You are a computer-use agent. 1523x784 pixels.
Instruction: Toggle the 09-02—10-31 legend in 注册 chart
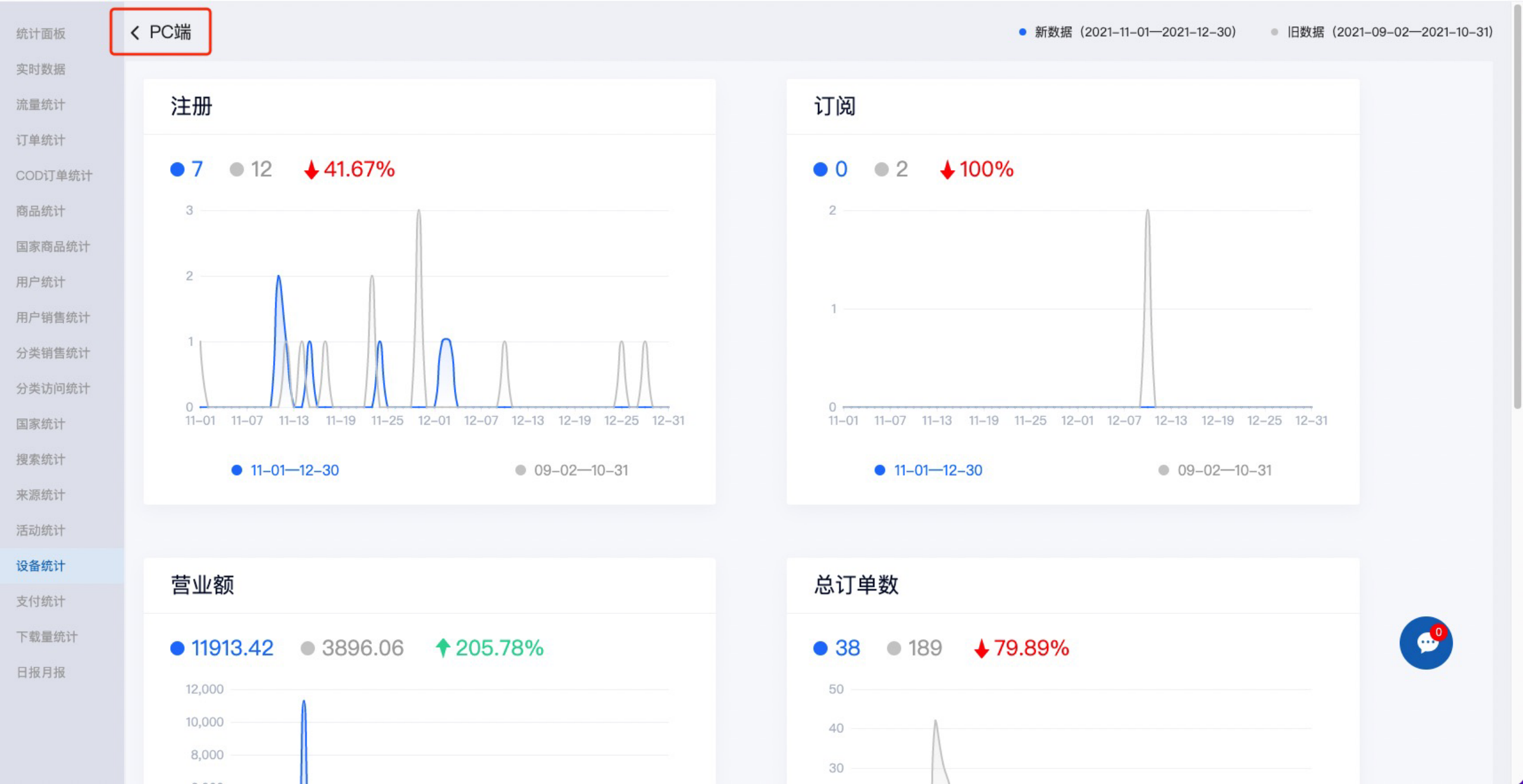[571, 471]
